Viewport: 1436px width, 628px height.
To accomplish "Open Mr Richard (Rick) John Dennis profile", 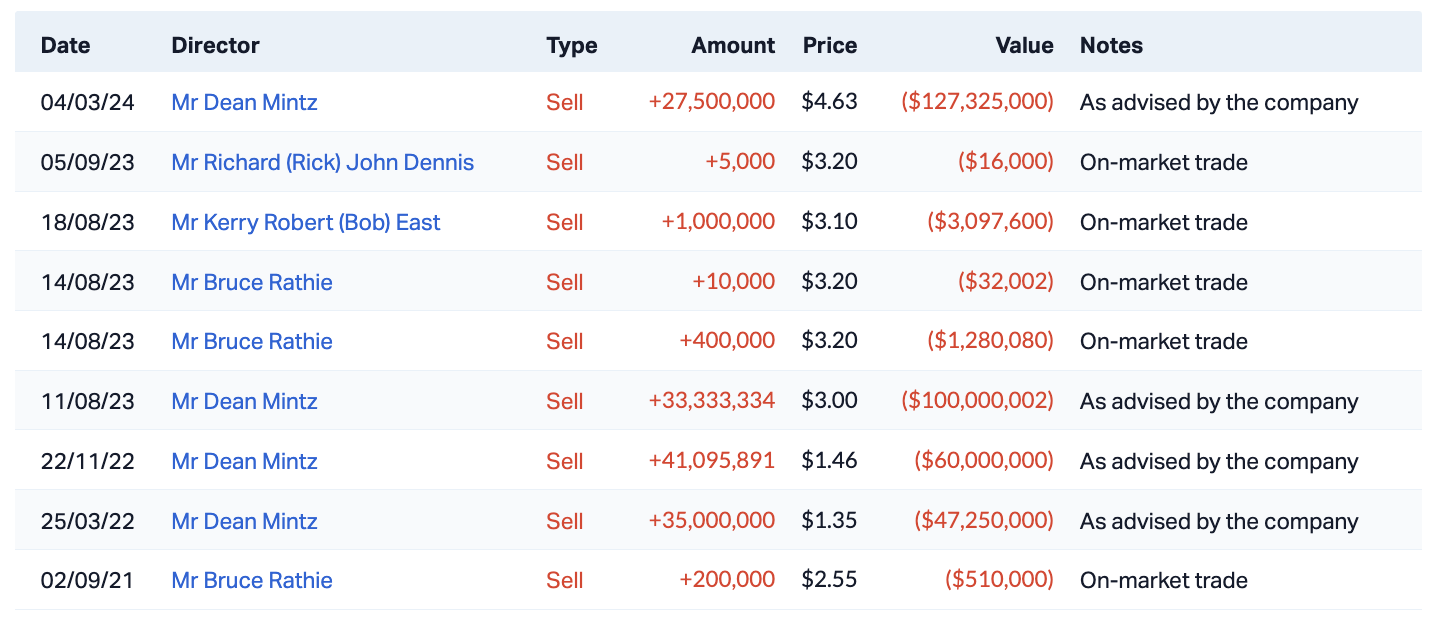I will 322,162.
